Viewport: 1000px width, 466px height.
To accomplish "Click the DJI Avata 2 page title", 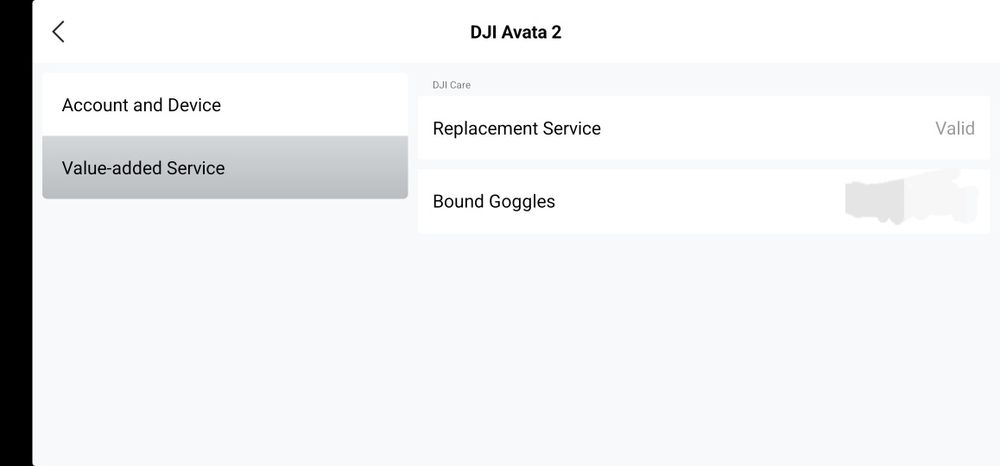I will pyautogui.click(x=516, y=32).
